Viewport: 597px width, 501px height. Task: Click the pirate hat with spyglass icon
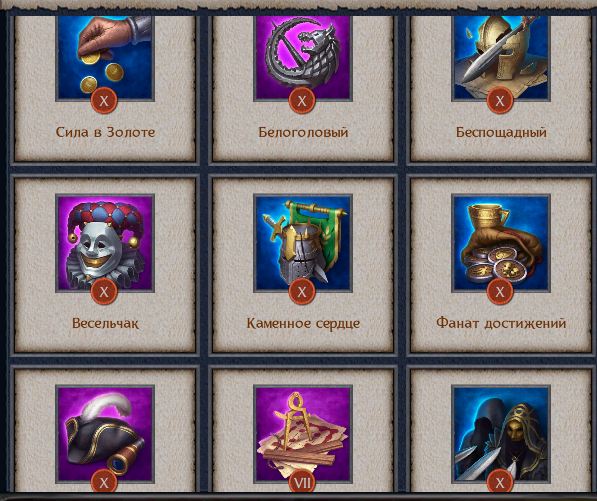click(x=105, y=434)
